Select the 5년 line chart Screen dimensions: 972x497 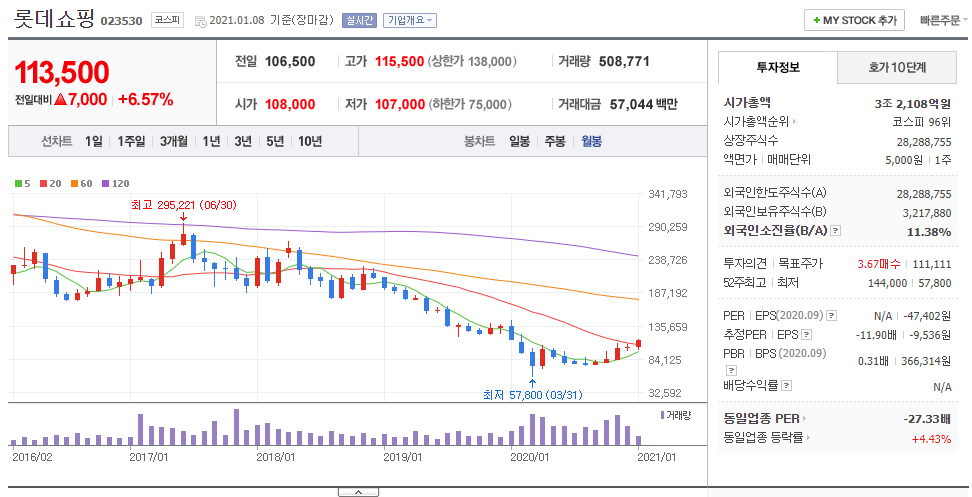(x=275, y=141)
